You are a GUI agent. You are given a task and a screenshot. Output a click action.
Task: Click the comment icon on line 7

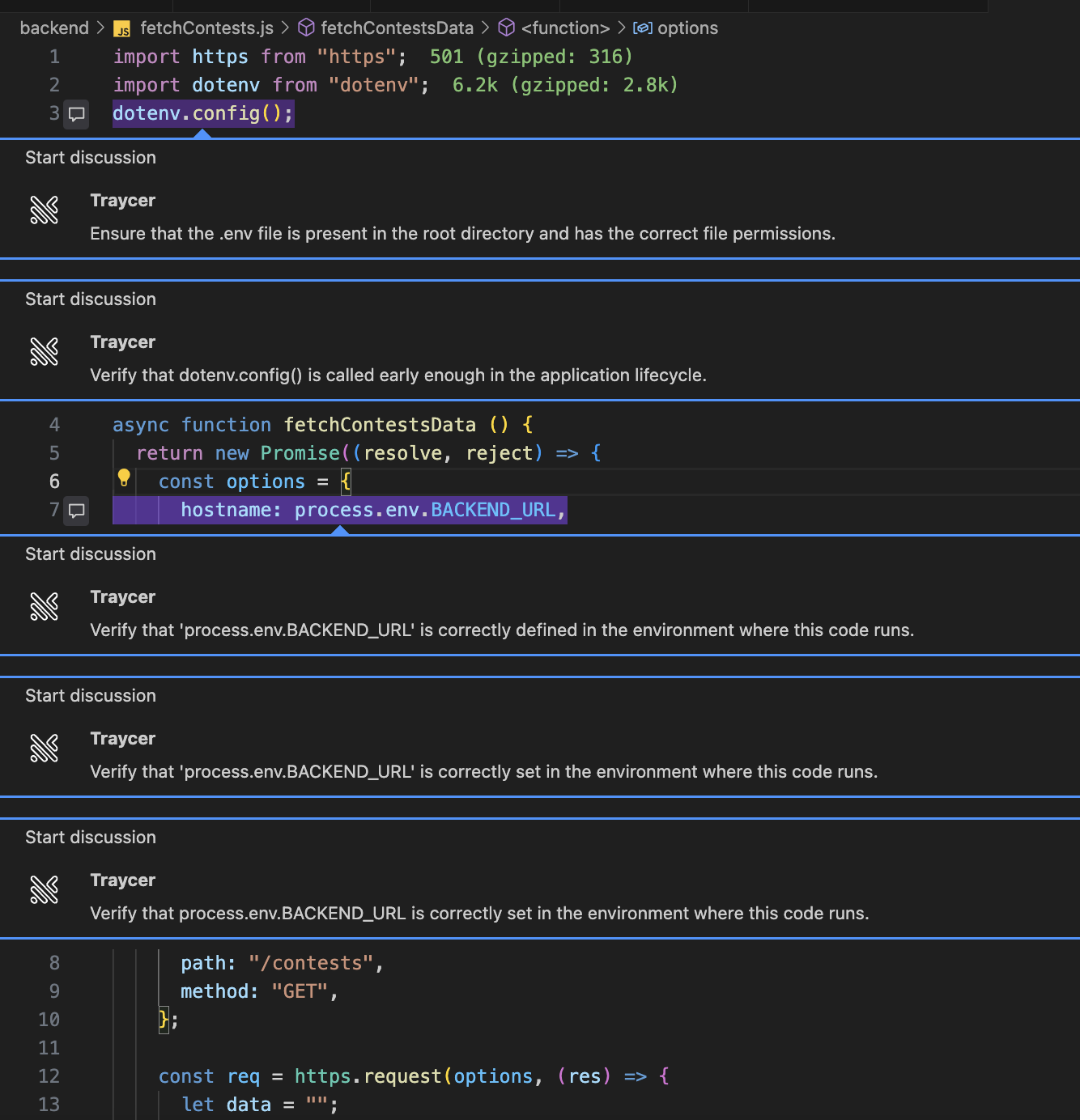click(x=77, y=511)
